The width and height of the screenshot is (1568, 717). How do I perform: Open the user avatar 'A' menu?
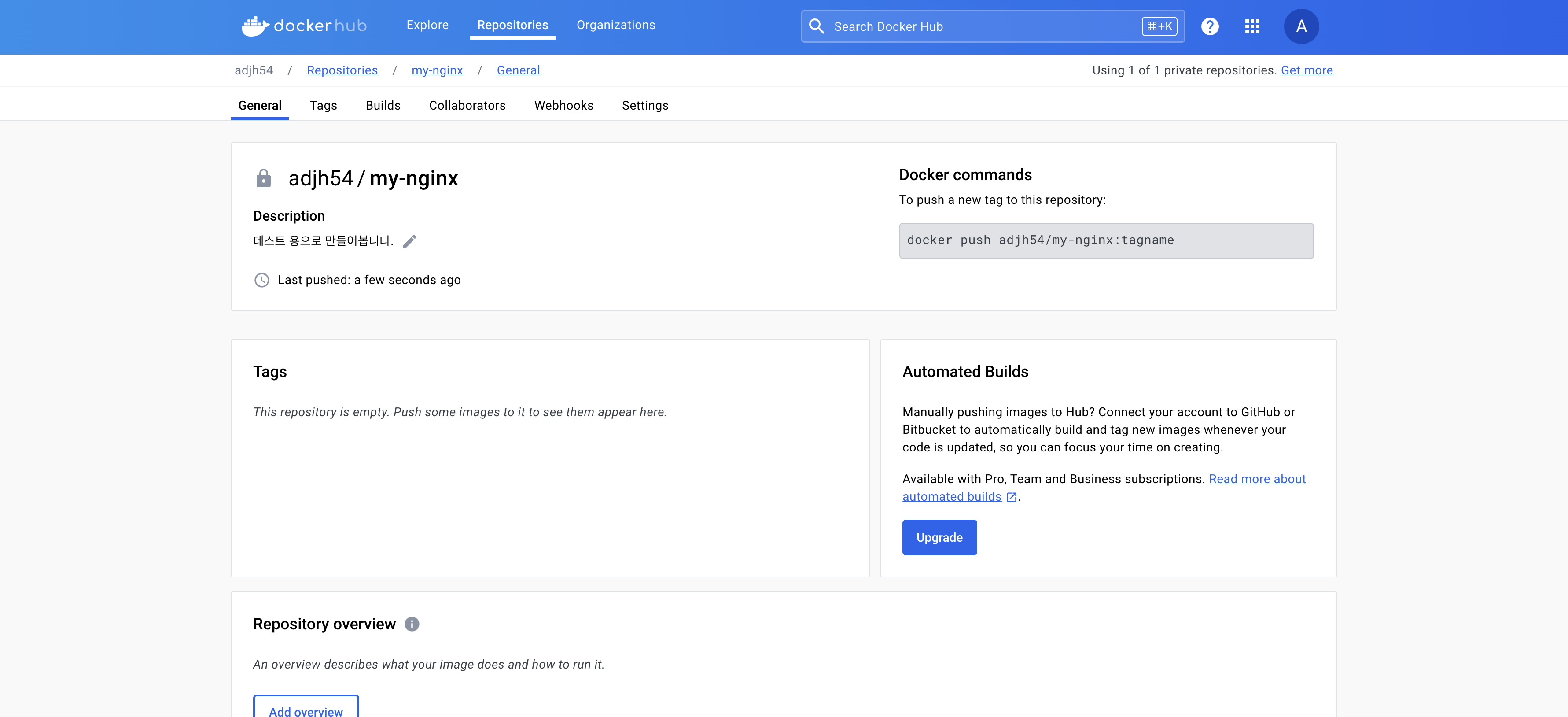pos(1301,26)
